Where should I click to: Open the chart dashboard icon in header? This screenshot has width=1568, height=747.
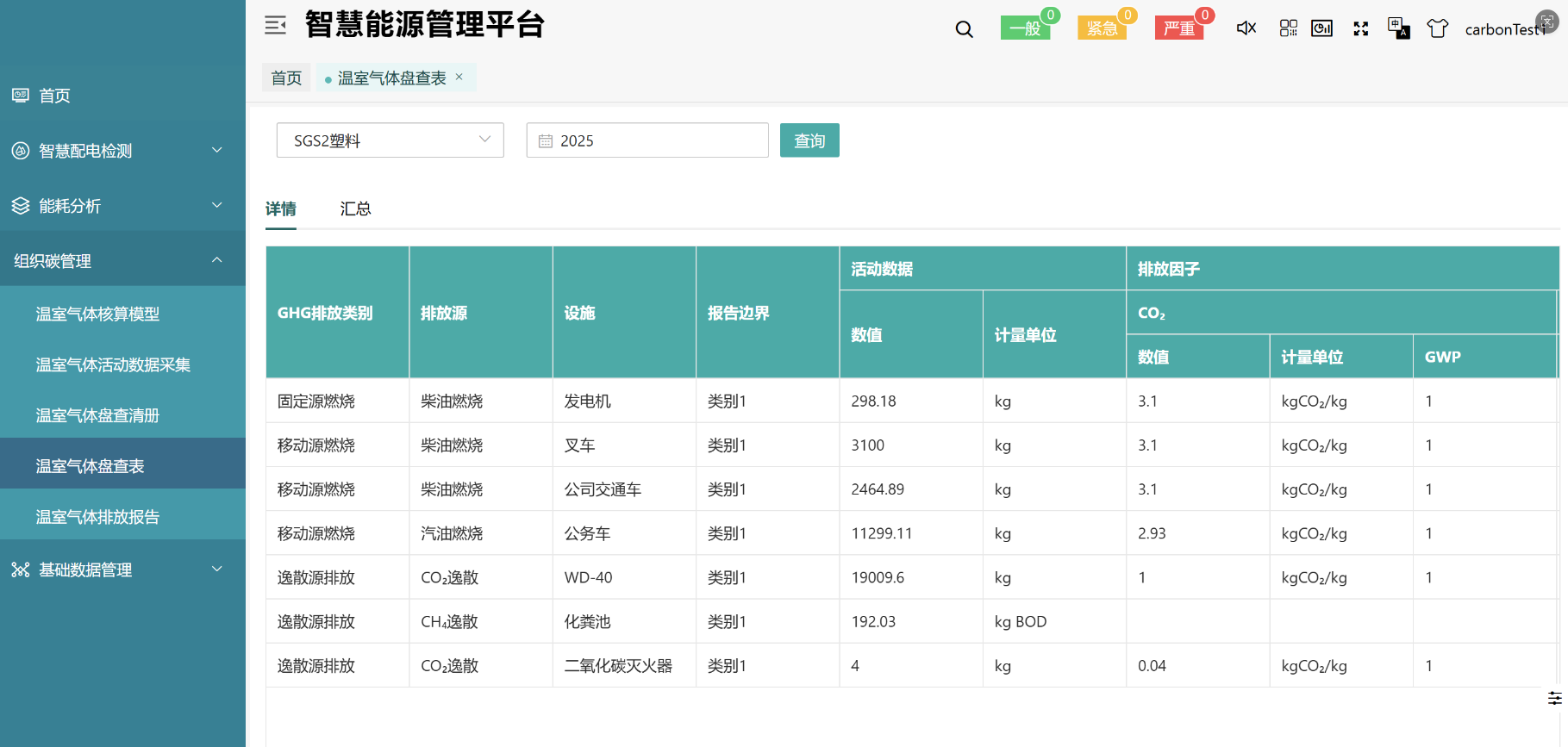(x=1322, y=28)
